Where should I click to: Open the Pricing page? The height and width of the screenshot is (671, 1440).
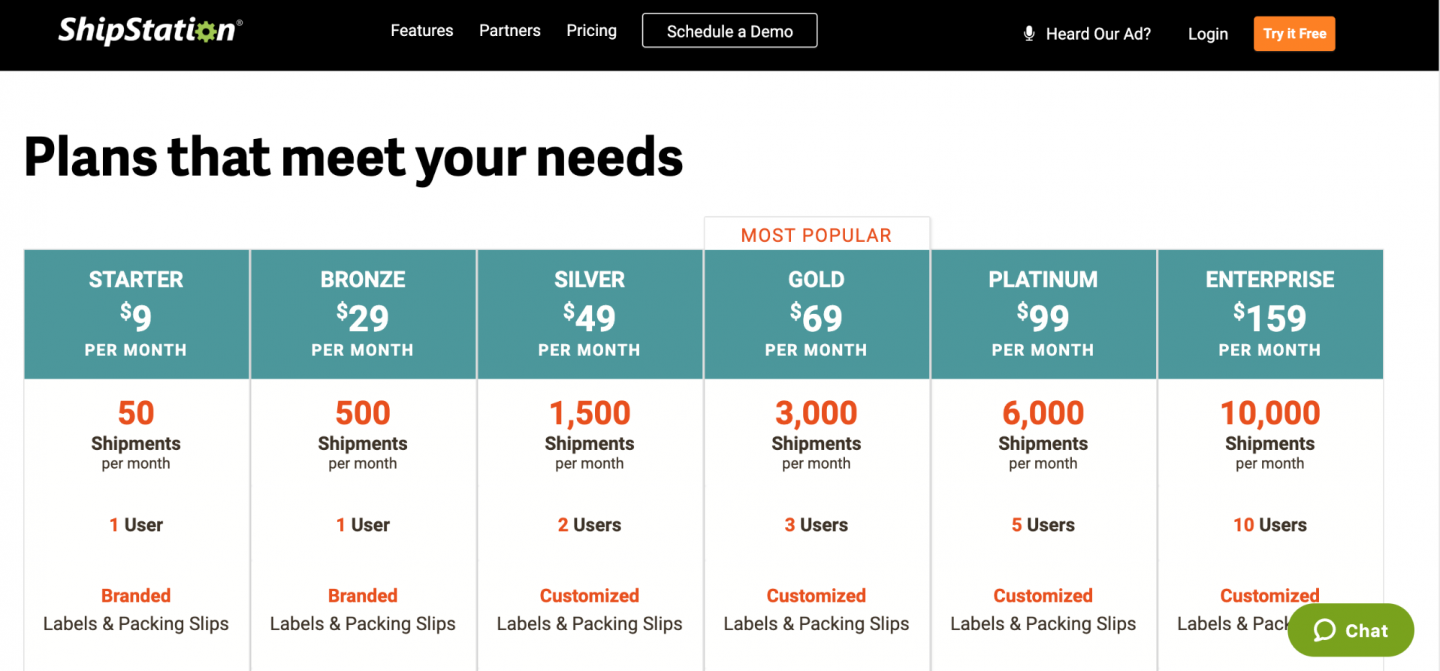click(x=591, y=31)
